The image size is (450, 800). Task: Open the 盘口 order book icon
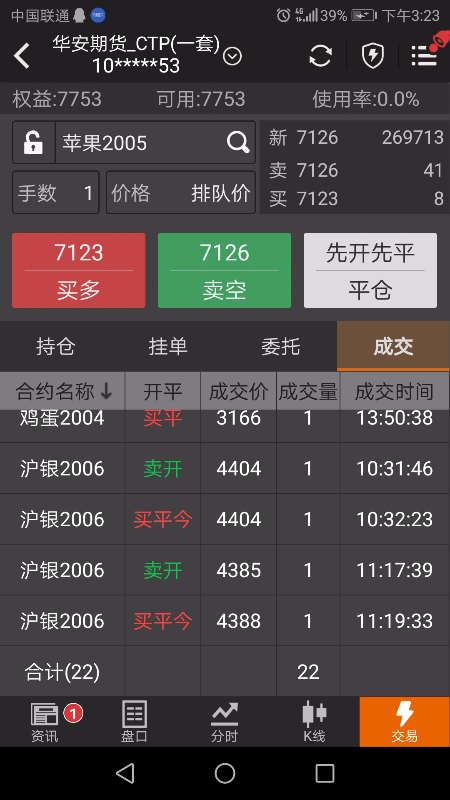tap(135, 721)
